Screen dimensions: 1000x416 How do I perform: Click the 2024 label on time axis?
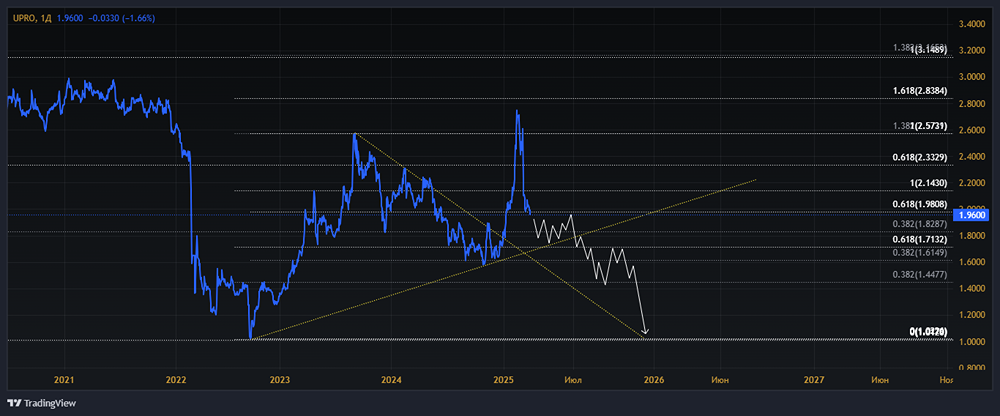pos(391,381)
